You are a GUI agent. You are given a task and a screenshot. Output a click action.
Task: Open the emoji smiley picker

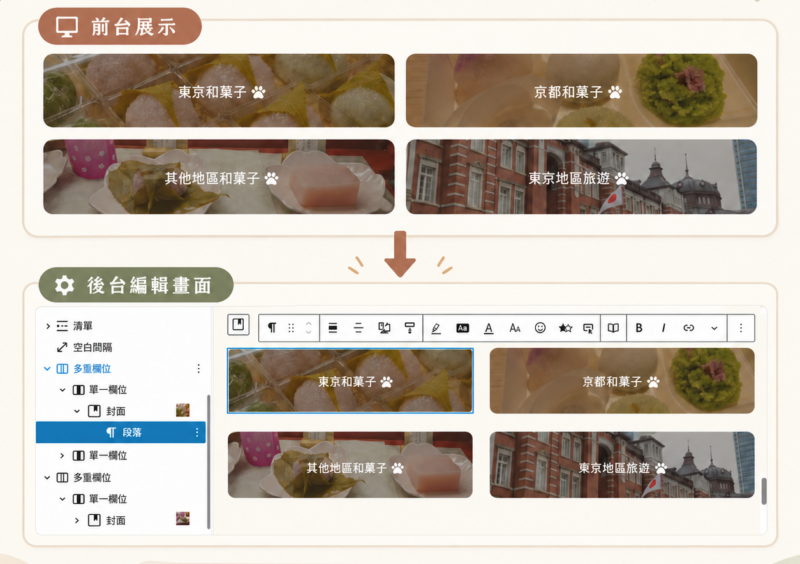click(540, 328)
